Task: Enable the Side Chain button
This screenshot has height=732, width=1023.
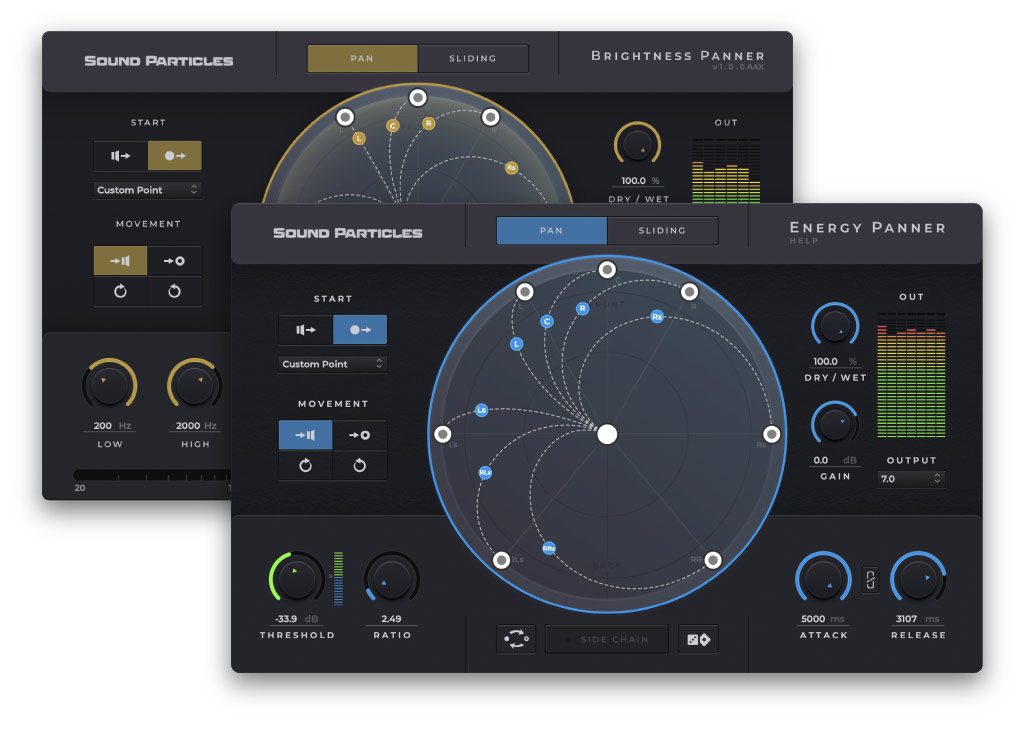Action: pyautogui.click(x=607, y=639)
